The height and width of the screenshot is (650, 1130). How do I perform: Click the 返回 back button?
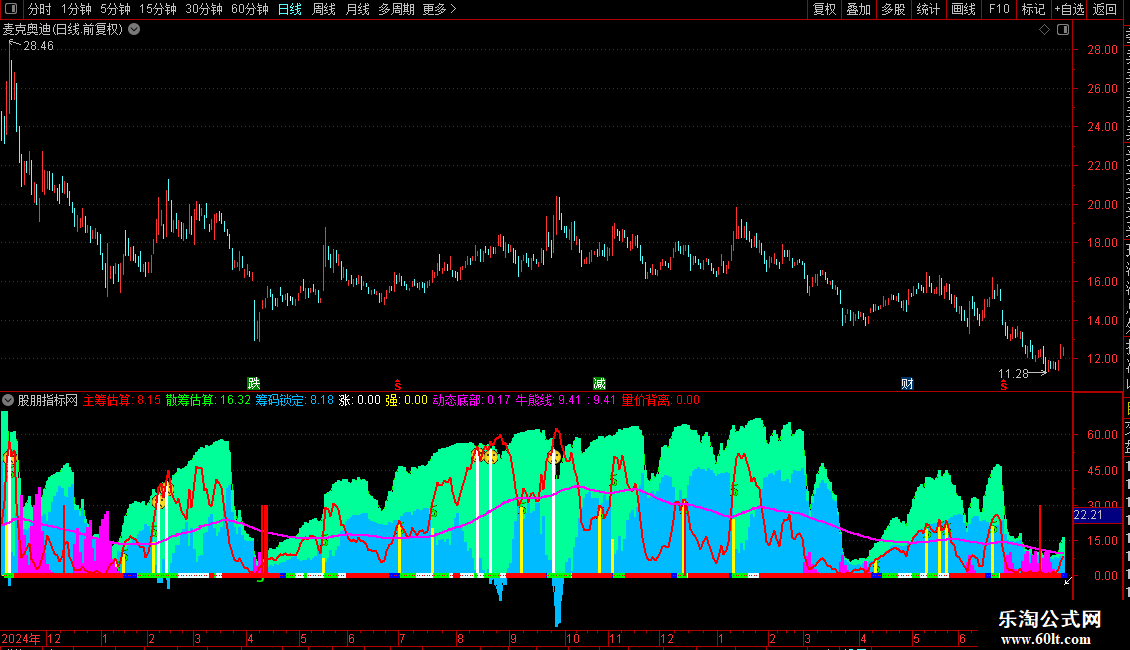1105,9
